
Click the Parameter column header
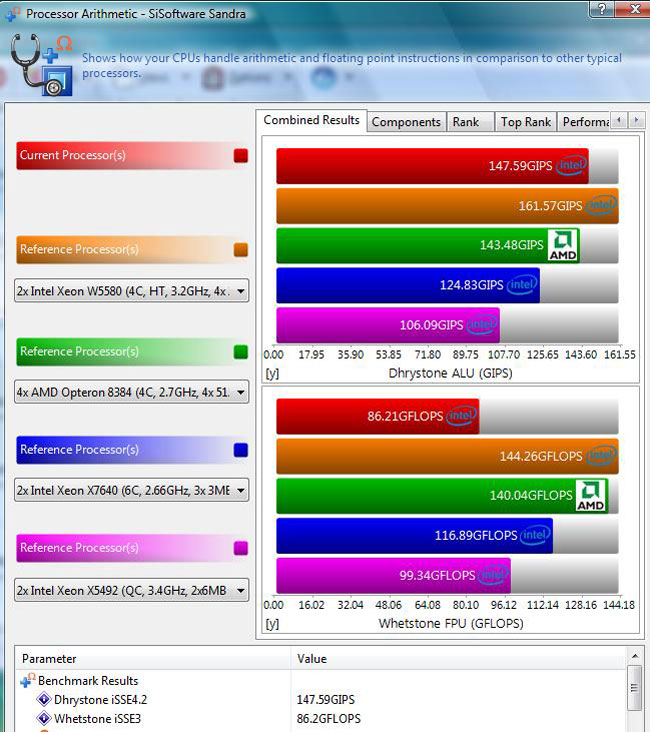(x=153, y=659)
